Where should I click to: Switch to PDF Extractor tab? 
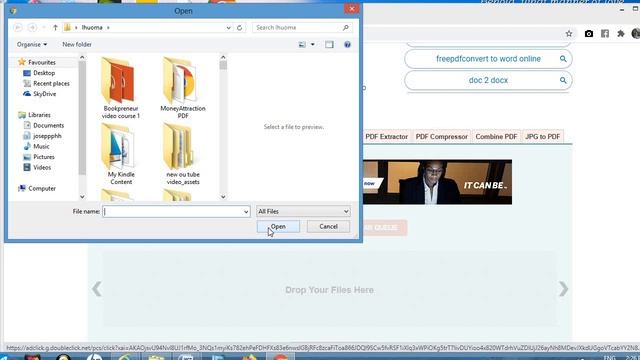pos(387,137)
